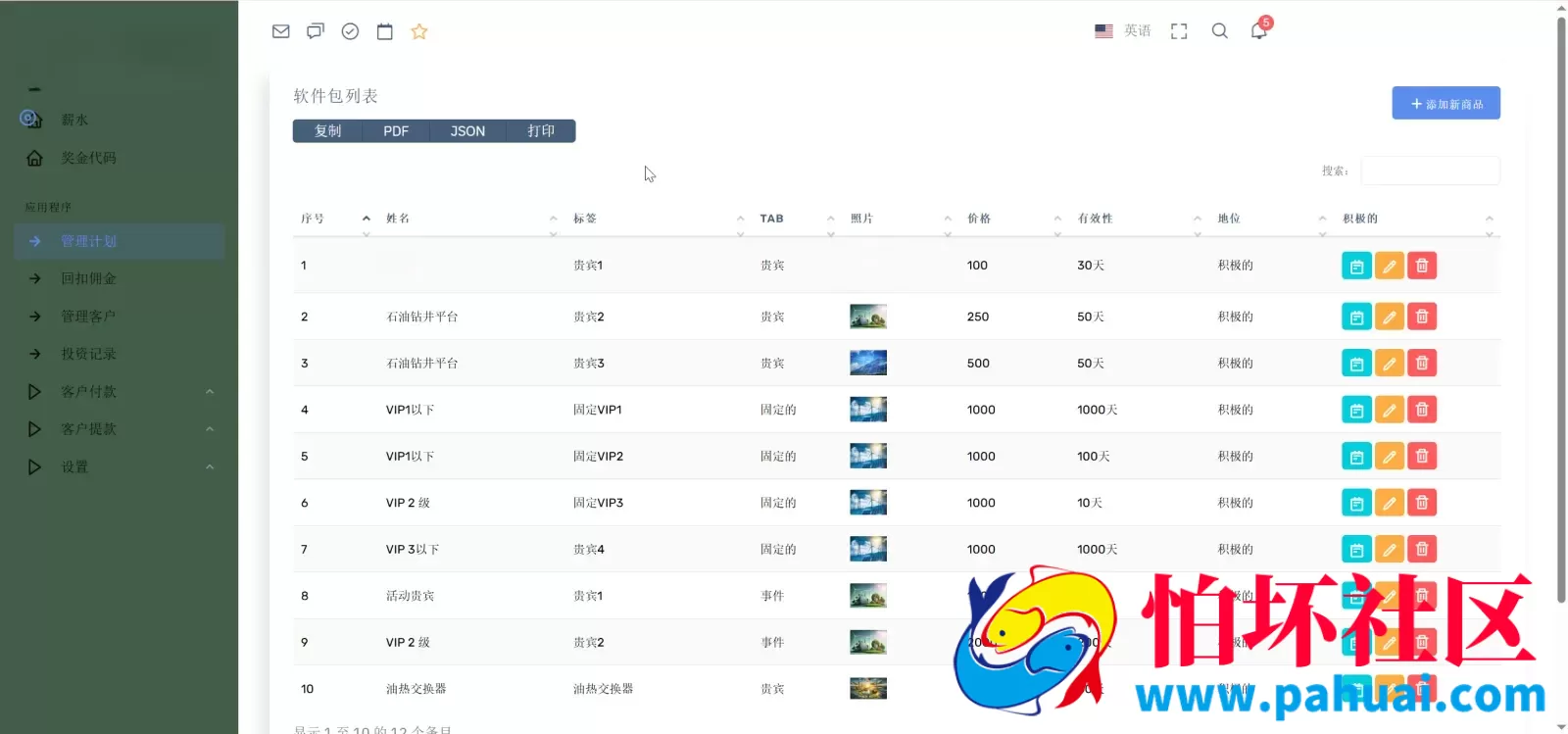Open the mail envelope icon in top bar
This screenshot has height=734, width=1568.
point(281,31)
